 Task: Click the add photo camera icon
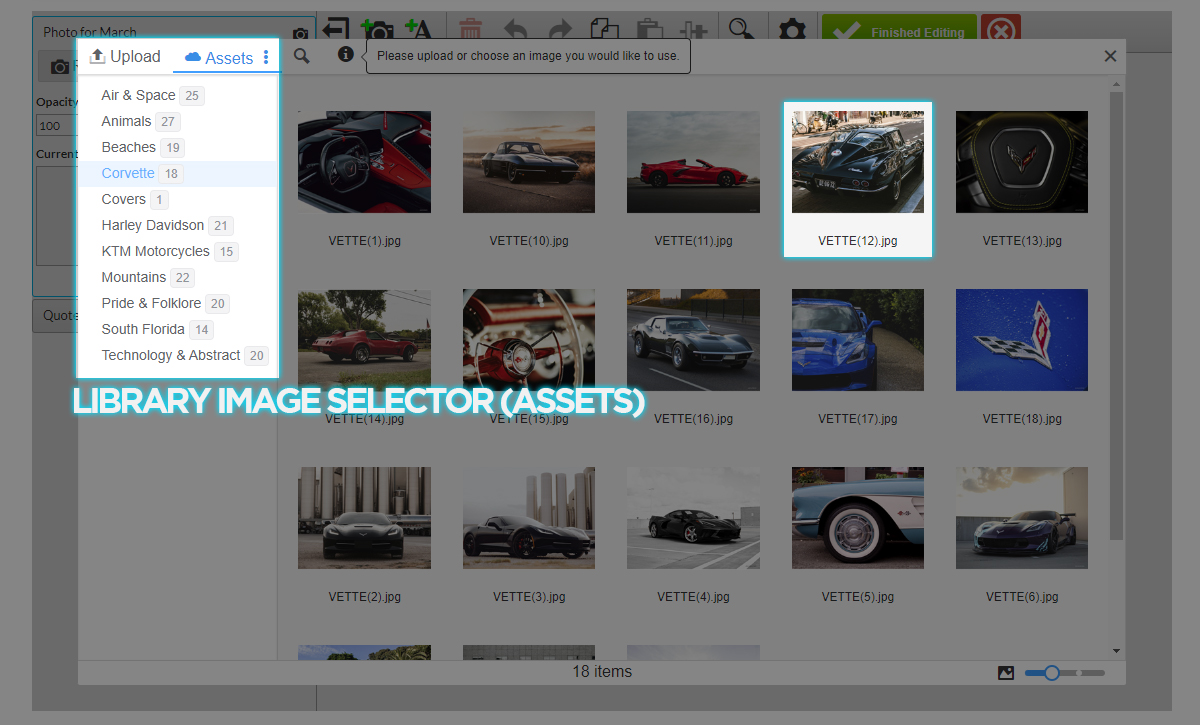click(377, 30)
